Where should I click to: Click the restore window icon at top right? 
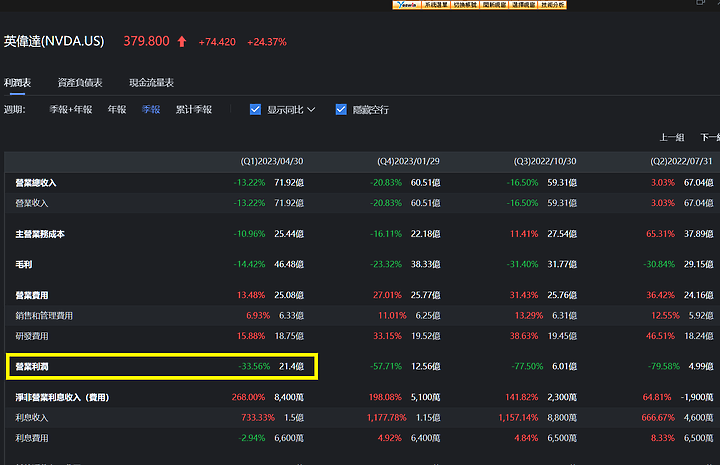pyautogui.click(x=700, y=2)
